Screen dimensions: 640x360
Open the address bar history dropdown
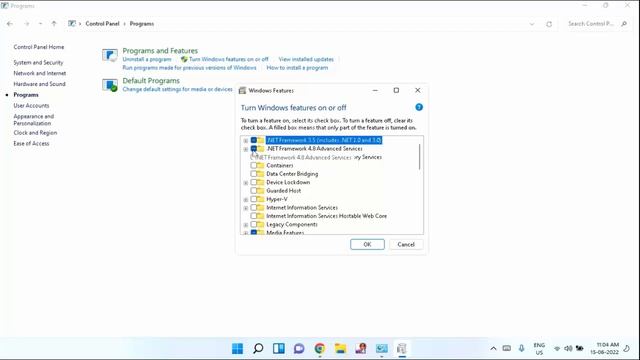click(x=532, y=24)
